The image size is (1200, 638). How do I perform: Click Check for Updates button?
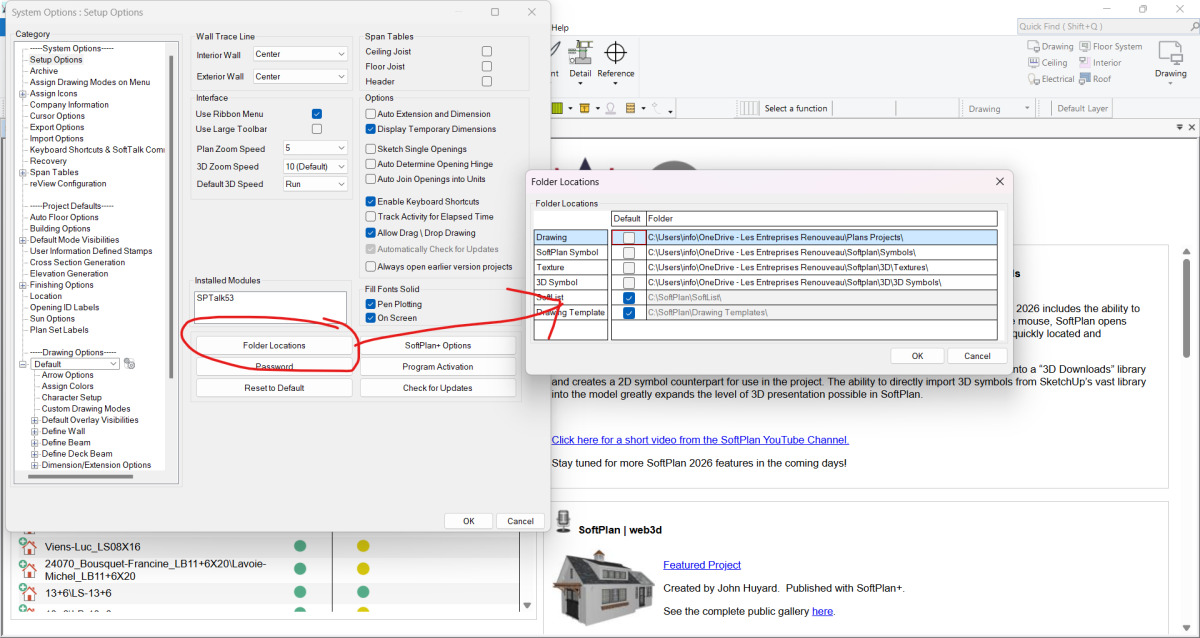point(437,387)
